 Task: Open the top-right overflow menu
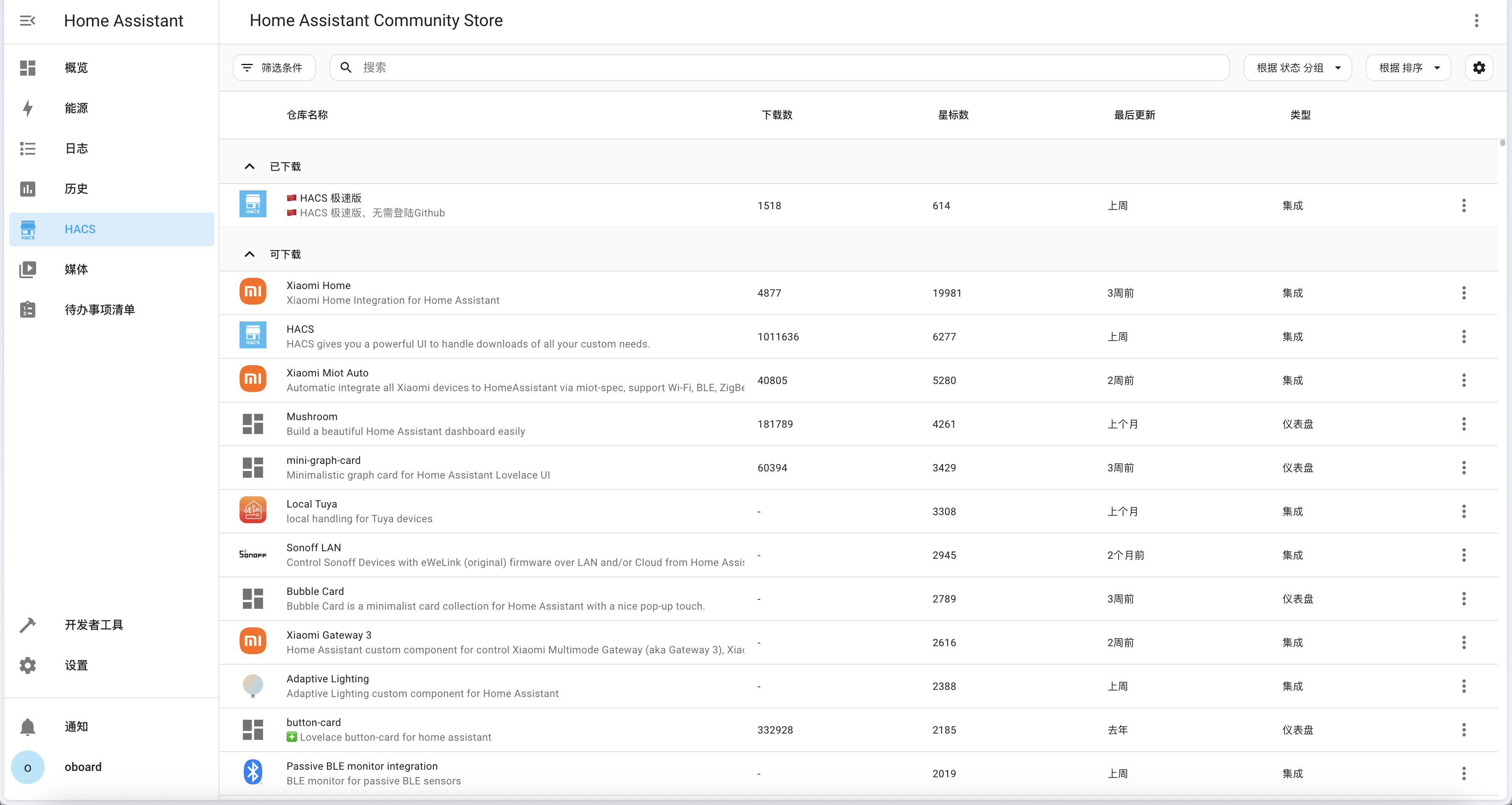click(x=1476, y=21)
